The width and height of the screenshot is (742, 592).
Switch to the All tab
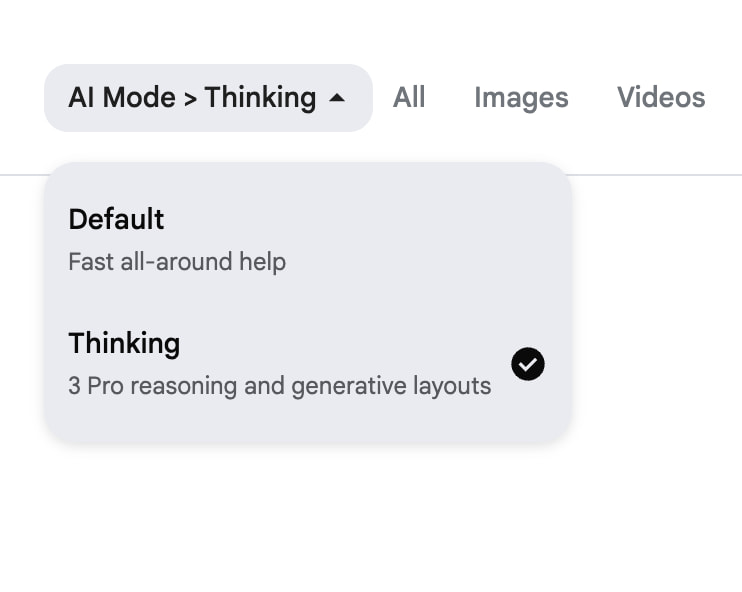[409, 98]
